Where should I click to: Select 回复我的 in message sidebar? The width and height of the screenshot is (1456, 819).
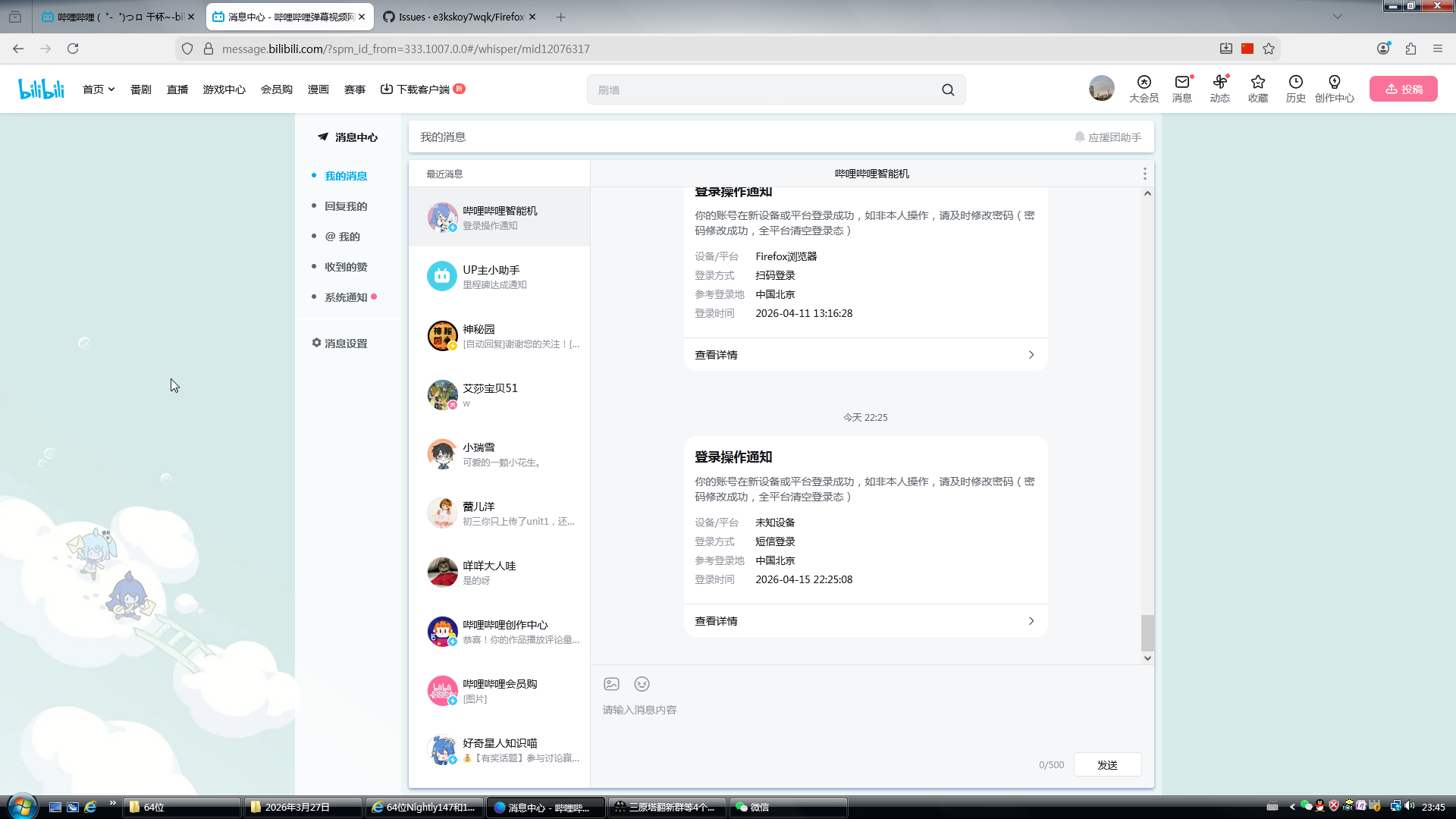(346, 206)
